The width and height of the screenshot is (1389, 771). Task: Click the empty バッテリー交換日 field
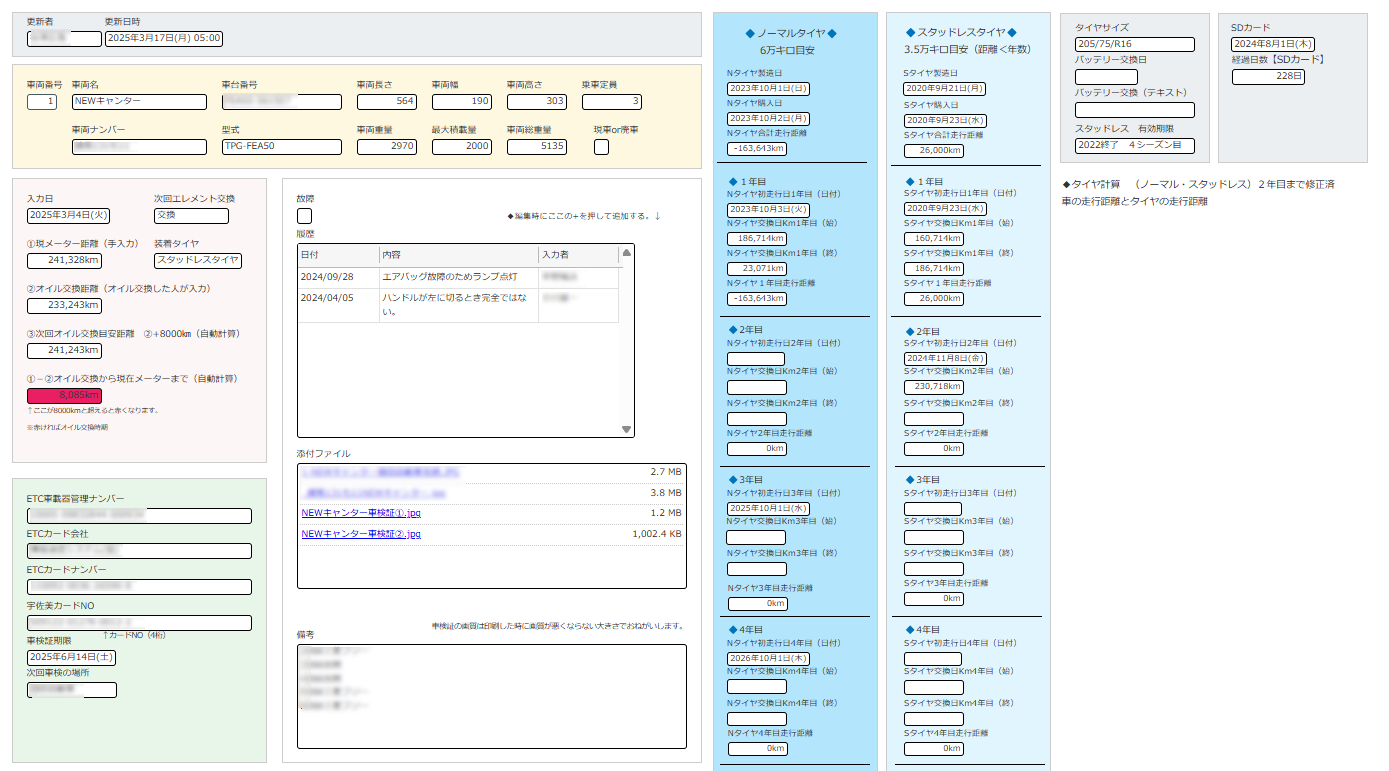[1106, 77]
